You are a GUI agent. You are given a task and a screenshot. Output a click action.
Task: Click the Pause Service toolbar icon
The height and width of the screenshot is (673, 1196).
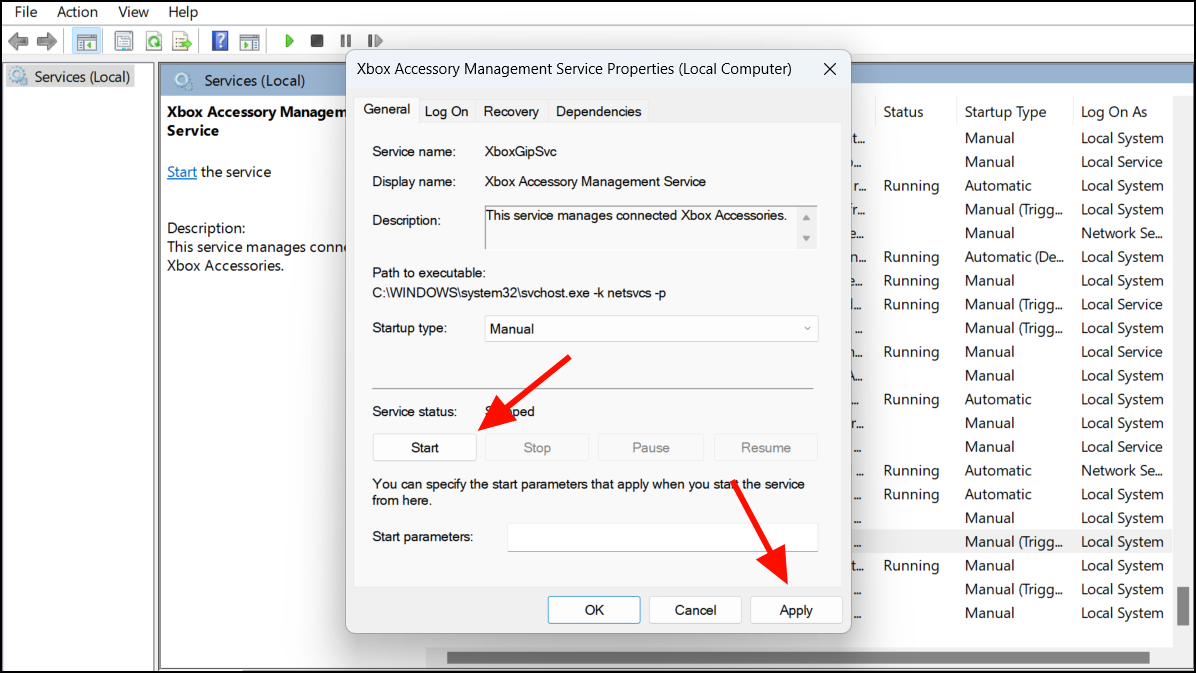tap(346, 40)
